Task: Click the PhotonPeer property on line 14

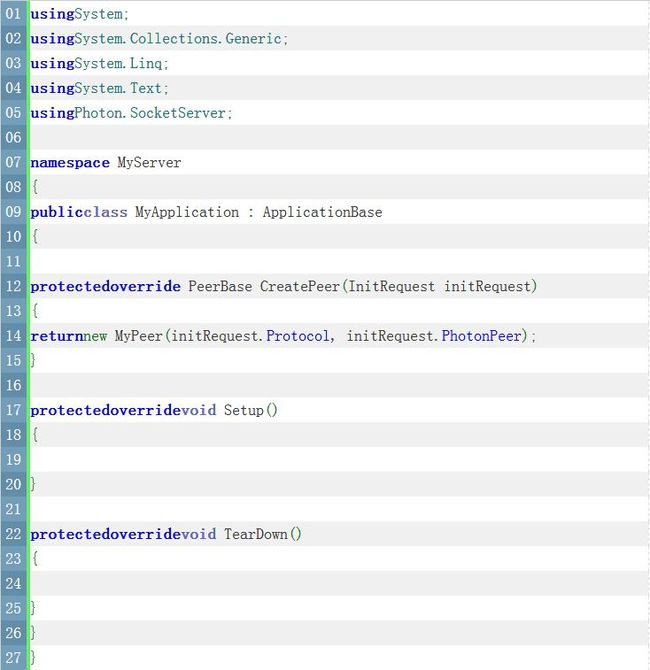Action: click(482, 336)
